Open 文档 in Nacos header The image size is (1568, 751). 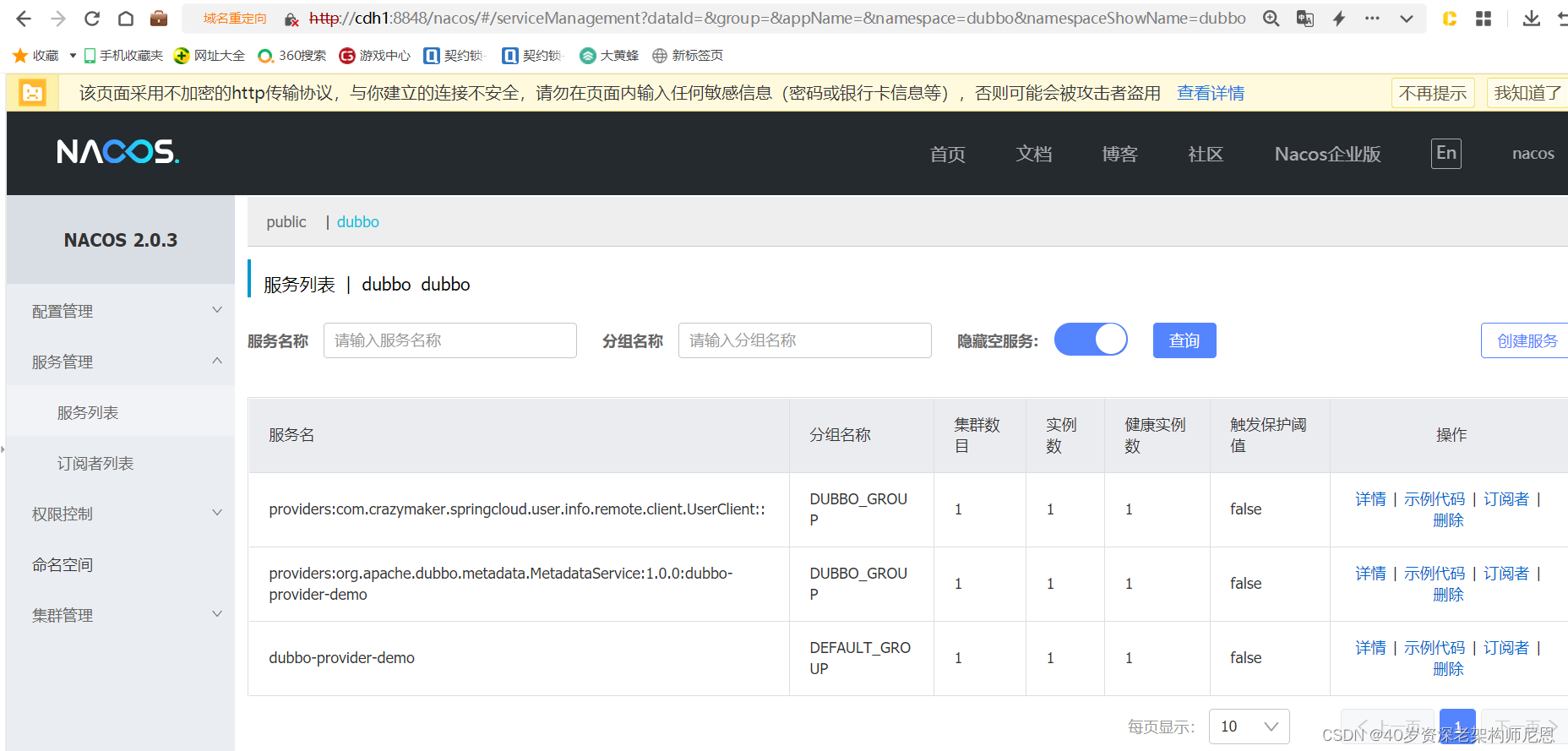pos(1034,154)
